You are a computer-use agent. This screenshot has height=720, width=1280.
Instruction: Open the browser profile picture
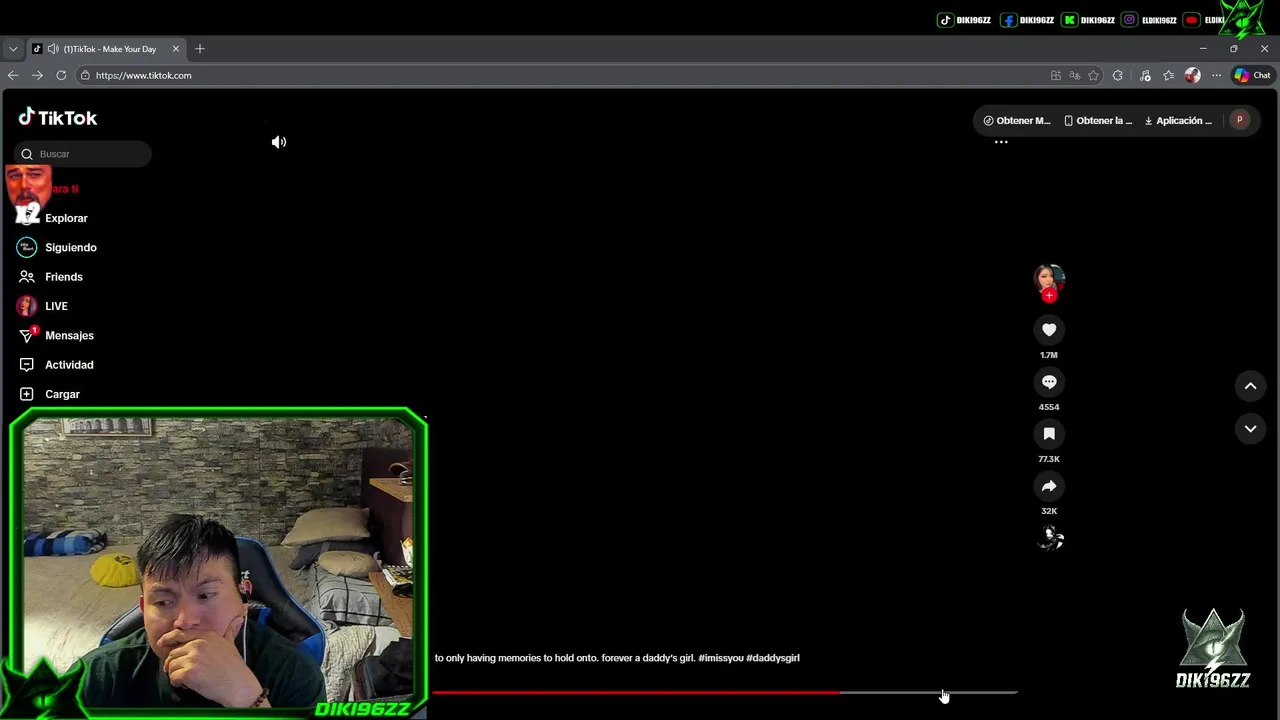[1192, 75]
